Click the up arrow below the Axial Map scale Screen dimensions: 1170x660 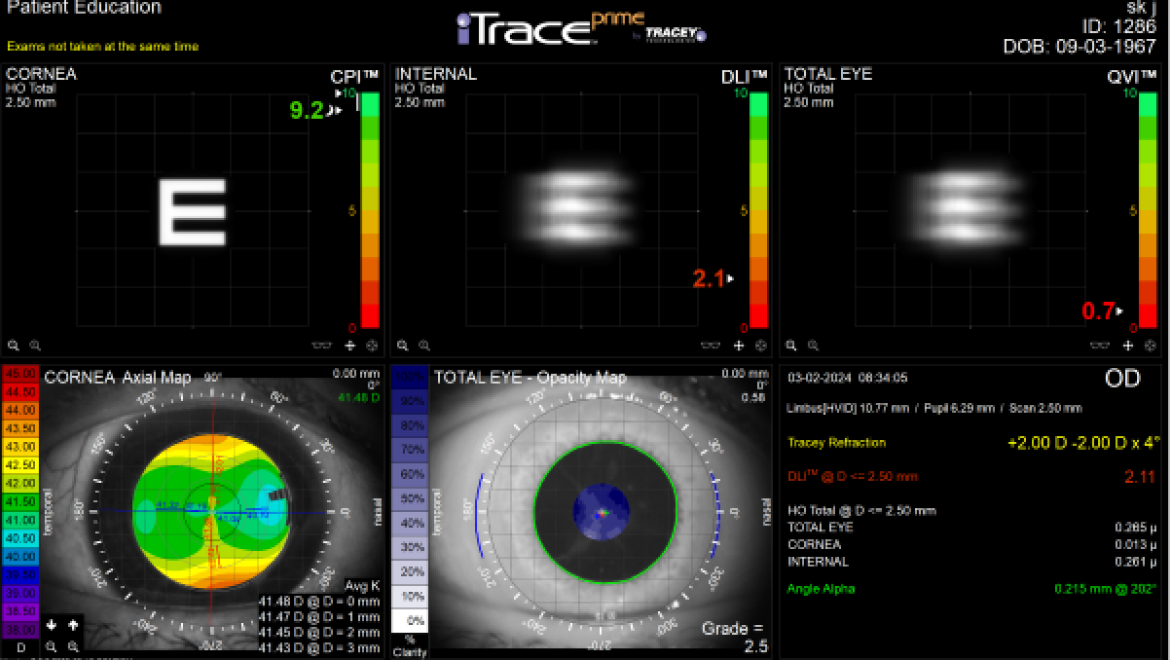(71, 625)
